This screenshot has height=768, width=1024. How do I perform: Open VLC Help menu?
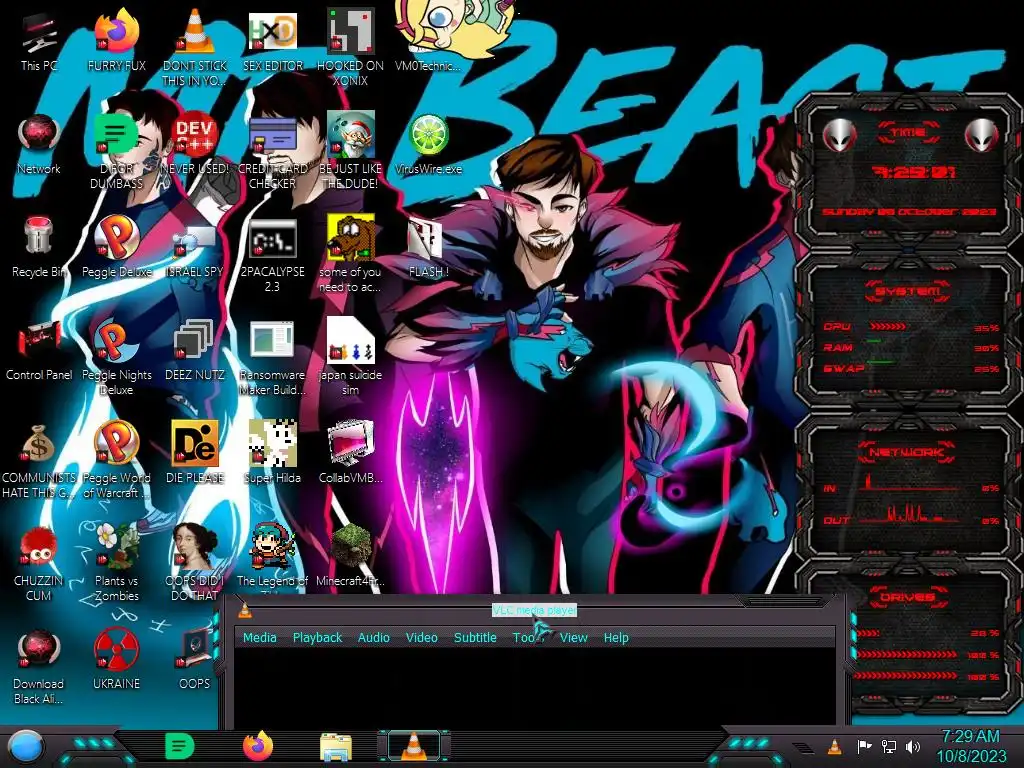[x=616, y=637]
